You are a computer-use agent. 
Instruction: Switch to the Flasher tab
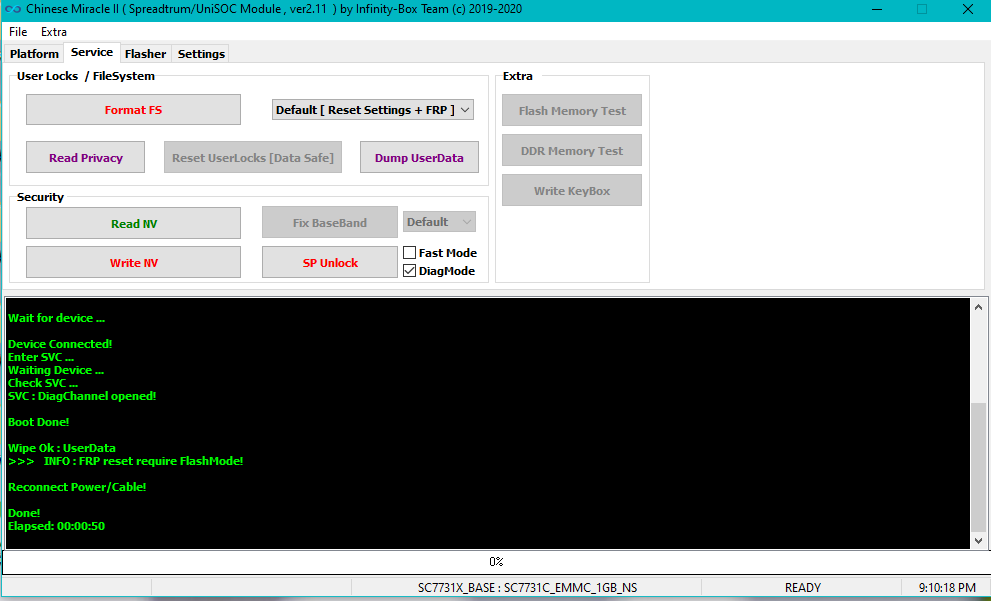click(145, 54)
